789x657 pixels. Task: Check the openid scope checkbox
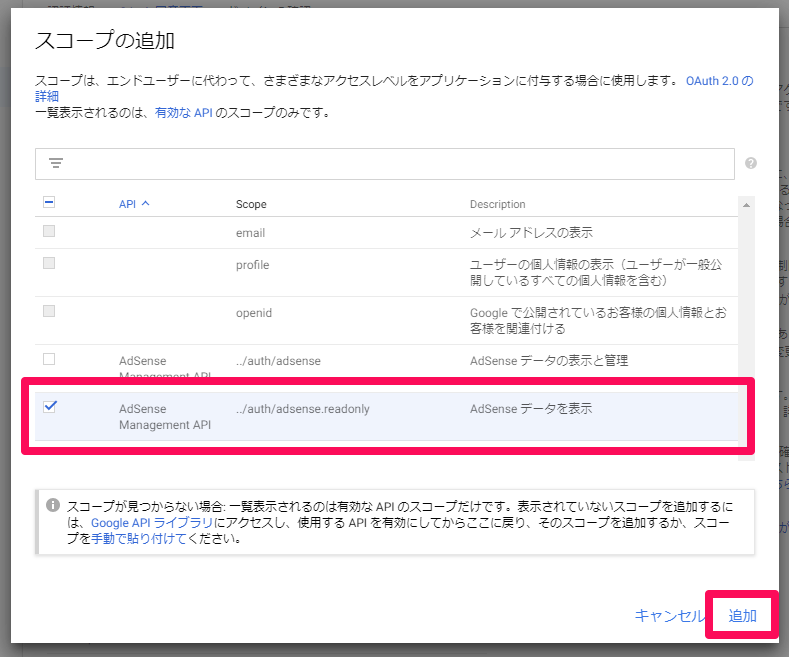(x=49, y=311)
